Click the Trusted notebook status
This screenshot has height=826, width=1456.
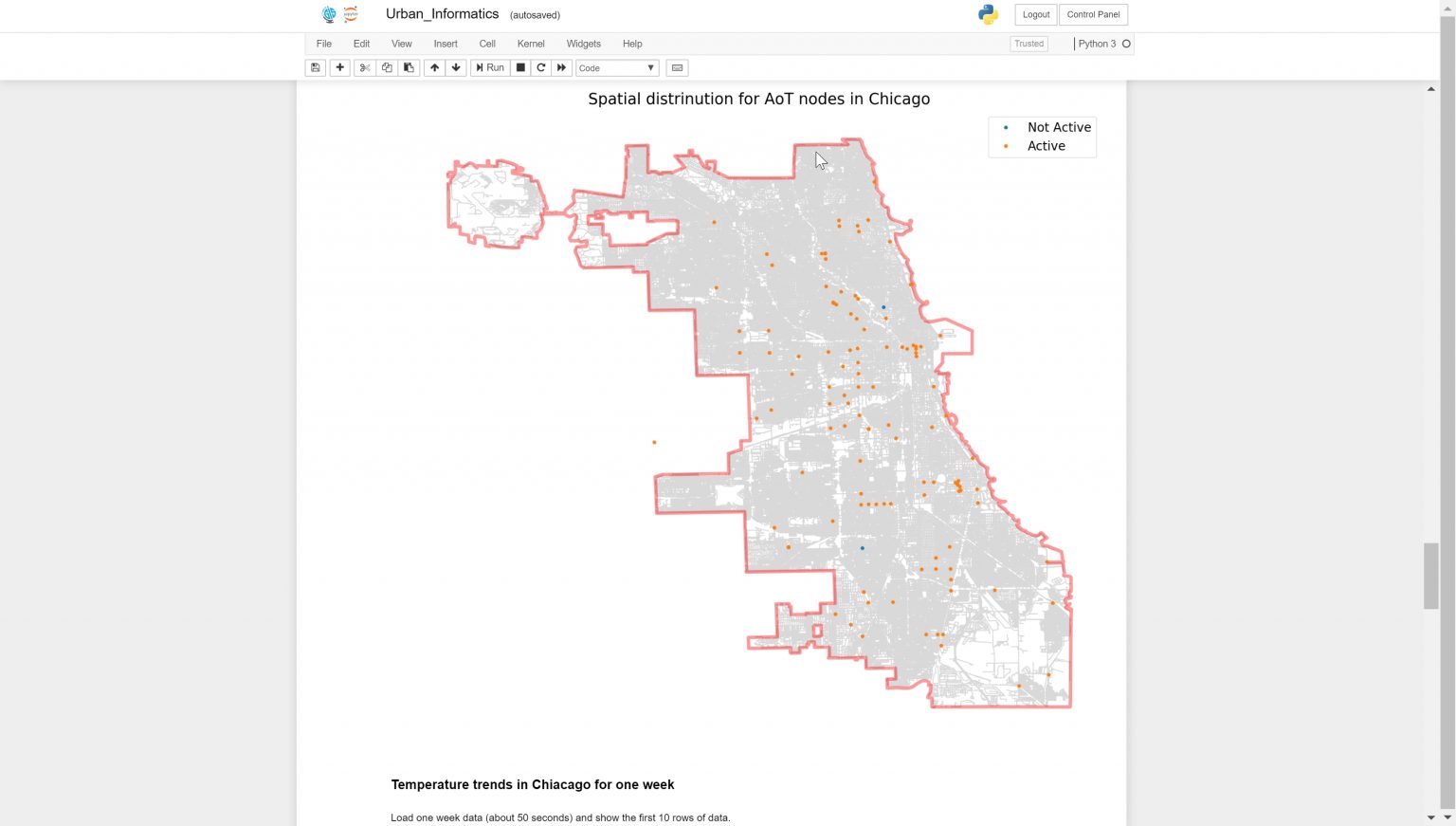[1028, 44]
